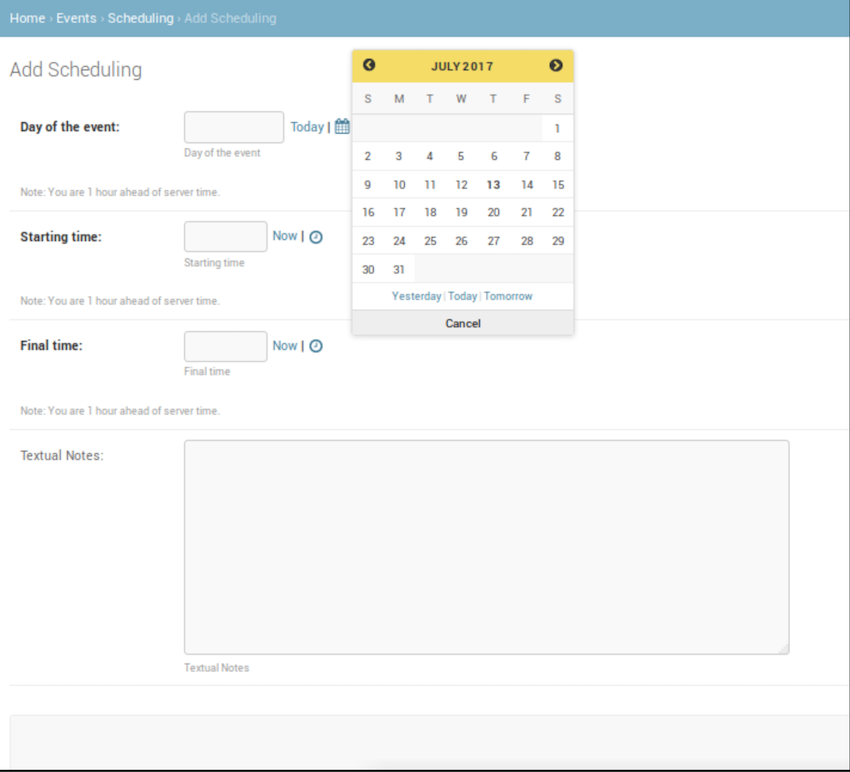This screenshot has width=850, height=772.
Task: Go back to Scheduling breadcrumb
Action: click(140, 18)
